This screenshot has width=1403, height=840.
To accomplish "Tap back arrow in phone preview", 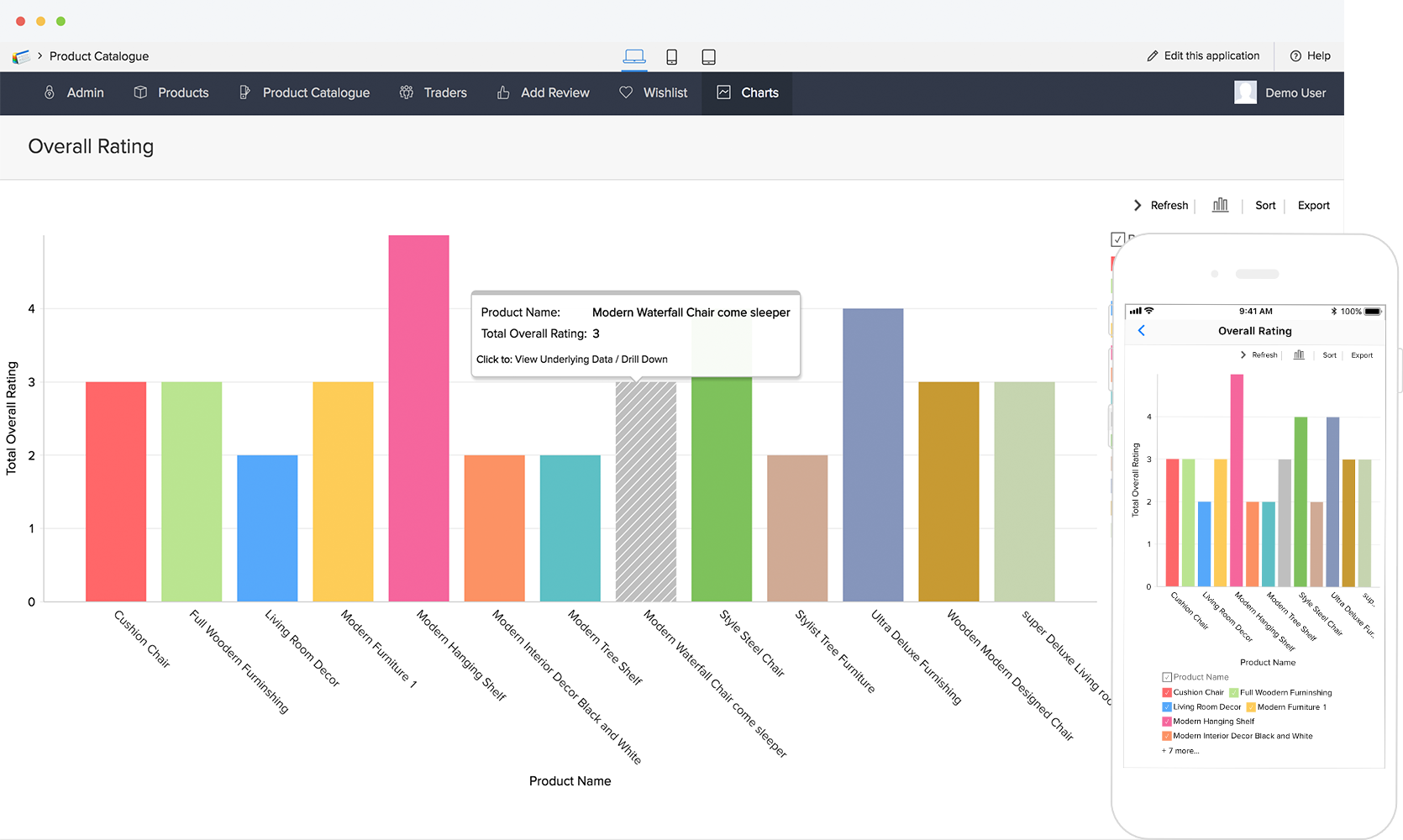I will coord(1141,331).
